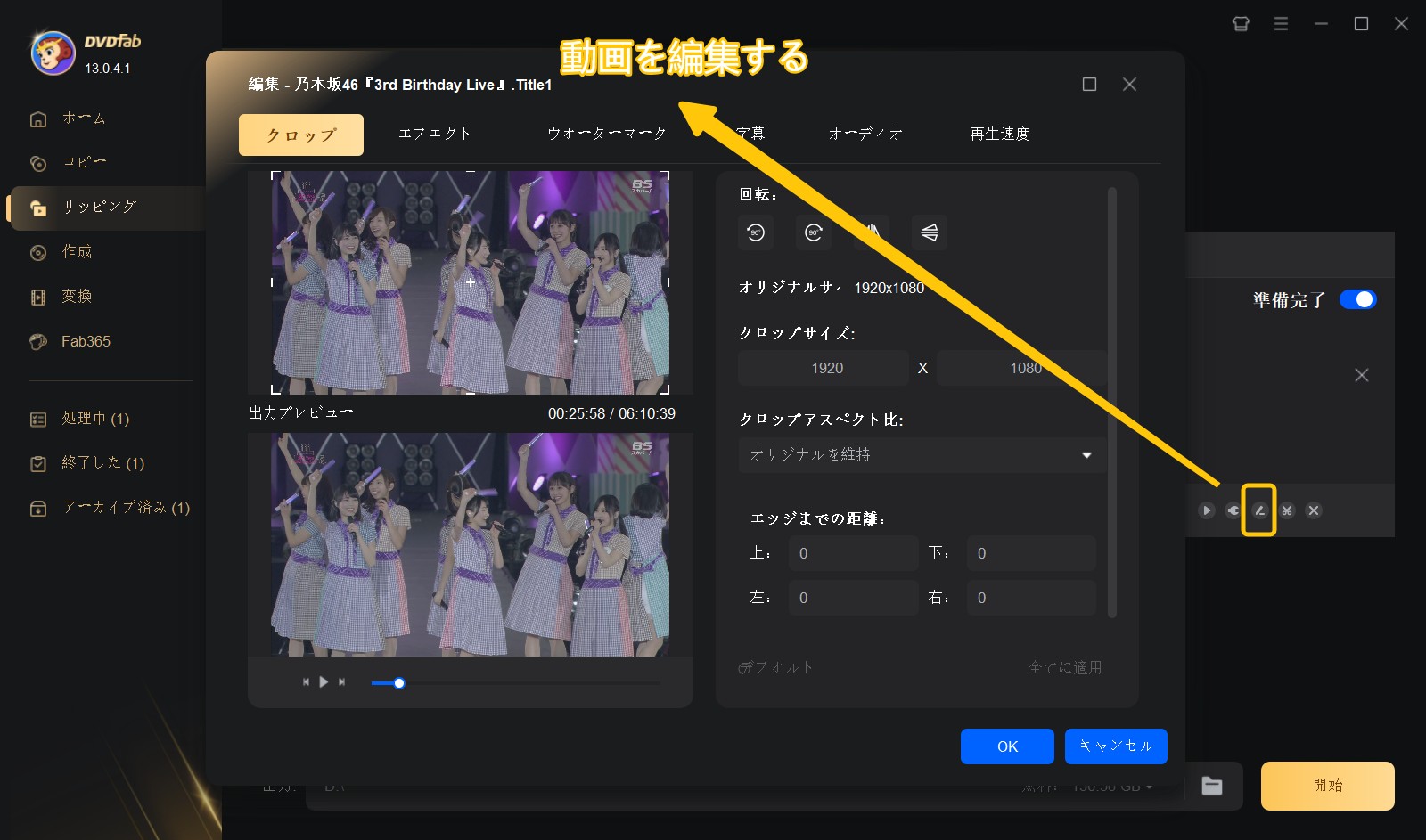This screenshot has height=840, width=1426.
Task: Open advanced settings wrench icon
Action: (1233, 510)
